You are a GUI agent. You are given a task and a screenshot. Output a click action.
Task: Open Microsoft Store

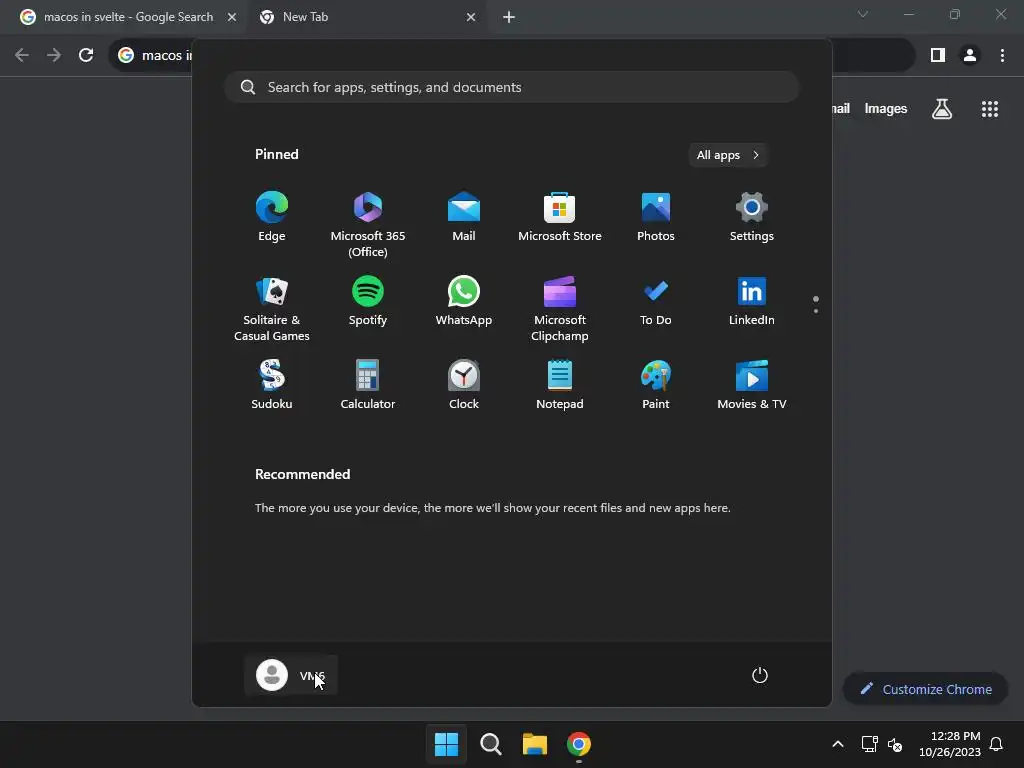tap(560, 217)
